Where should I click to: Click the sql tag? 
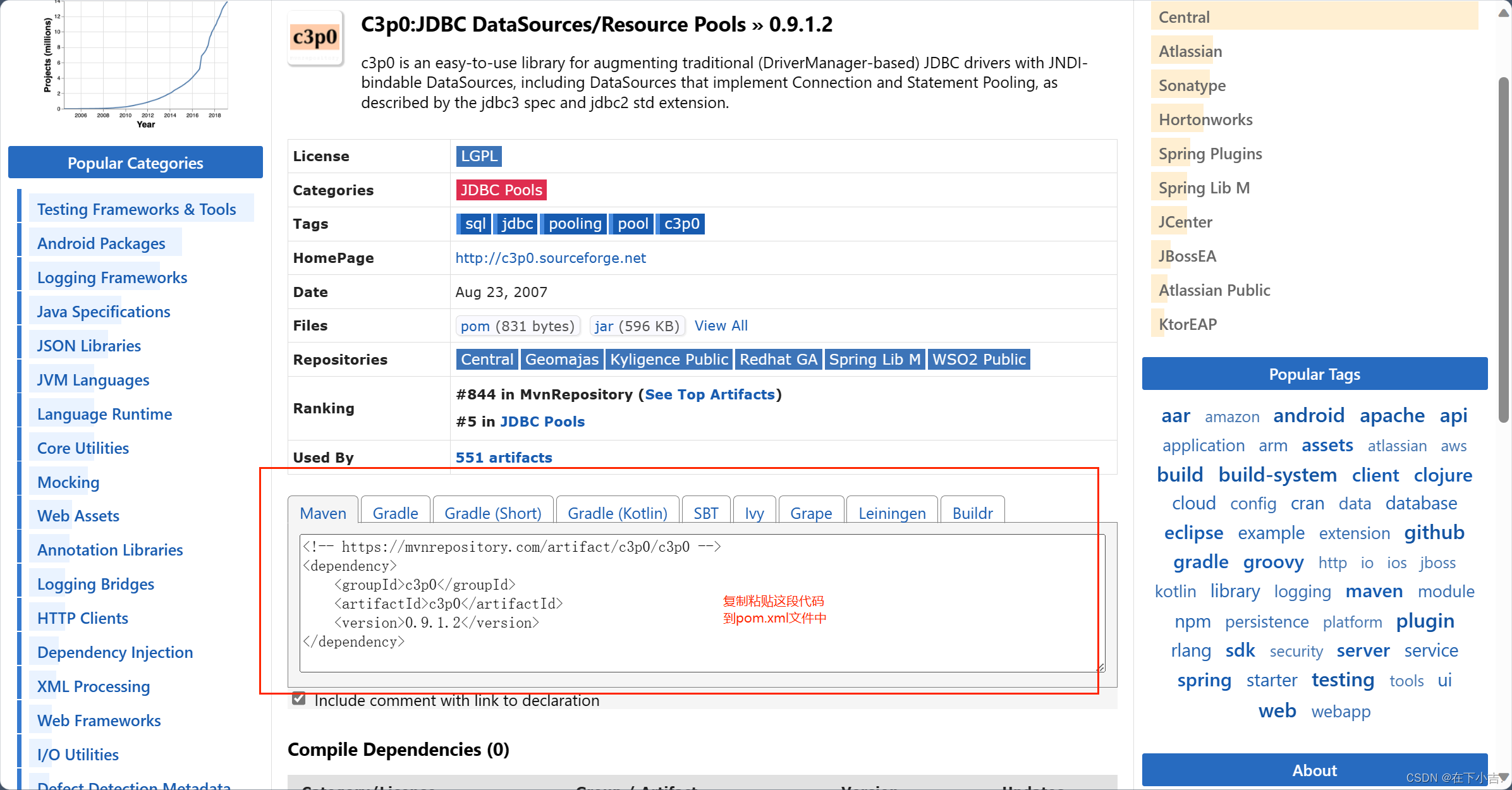pyautogui.click(x=474, y=224)
